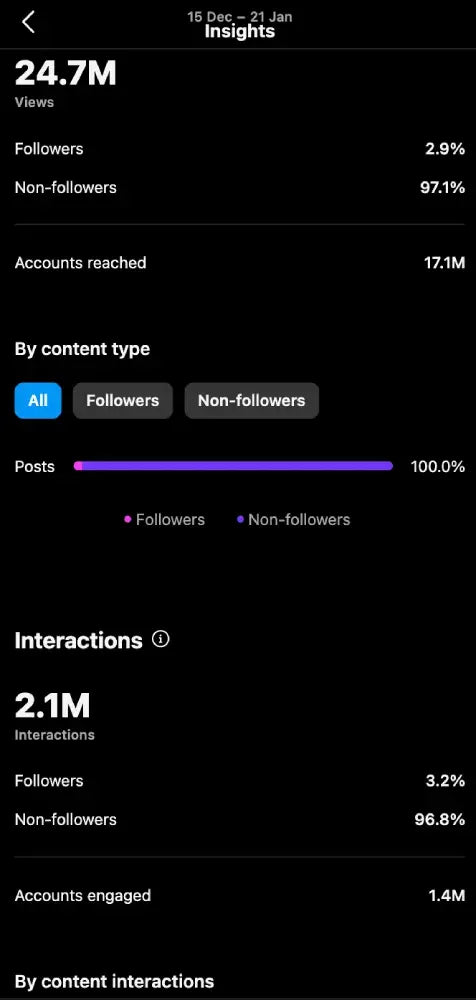Click the purple Posts progress bar

pos(233,466)
